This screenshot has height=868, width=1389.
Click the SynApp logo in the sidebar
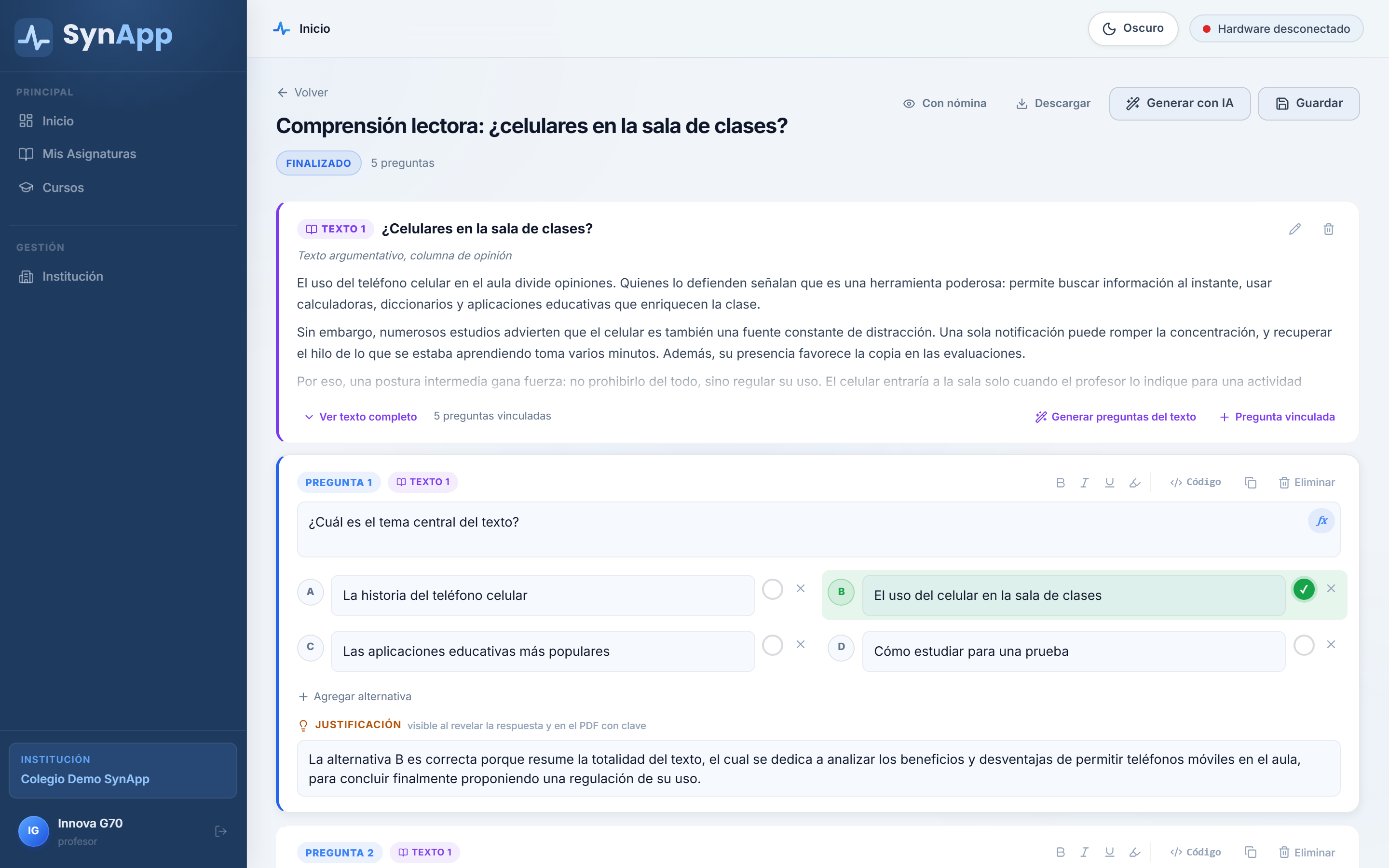pos(94,36)
